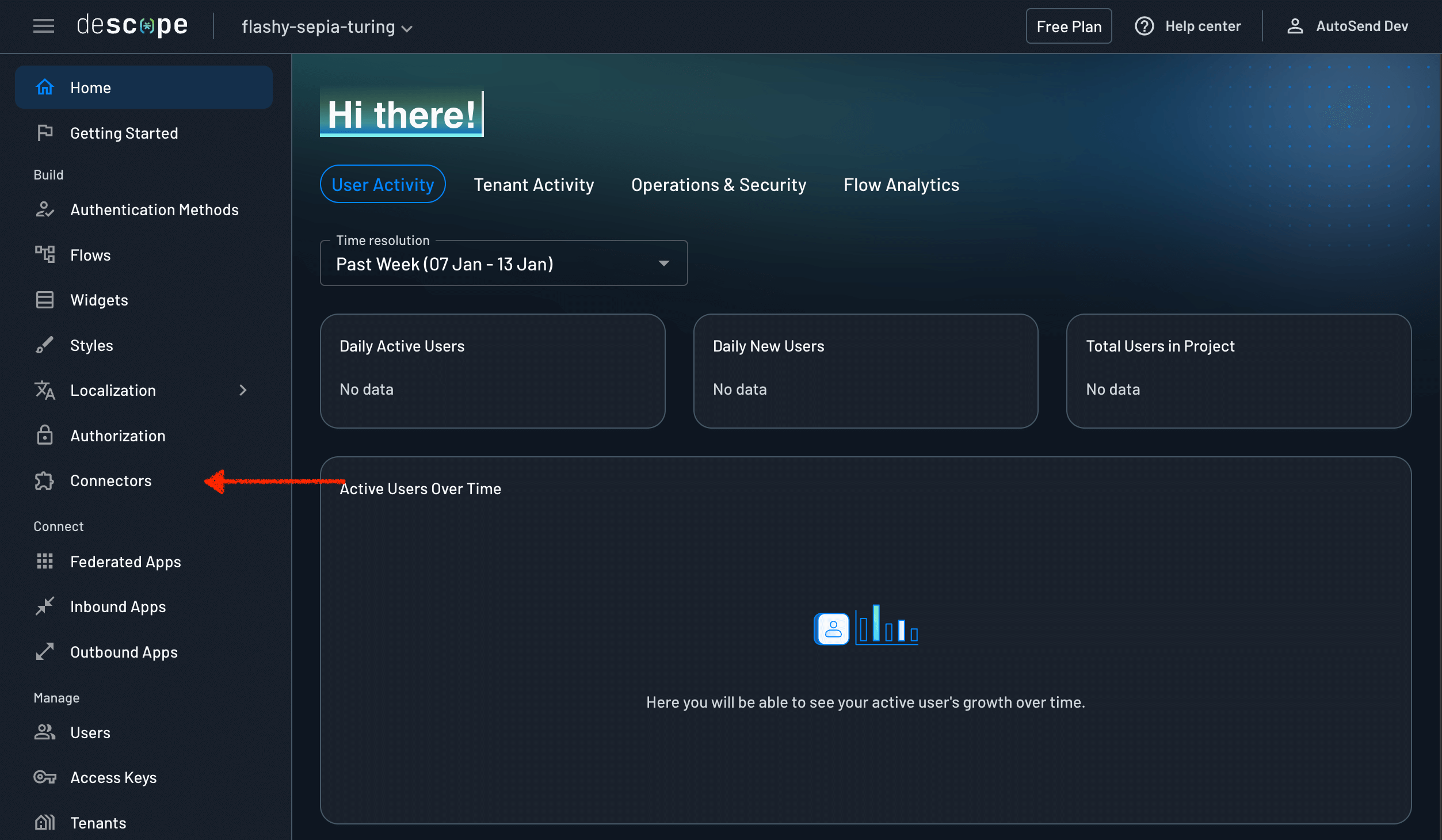The width and height of the screenshot is (1442, 840).
Task: Click the Authorization lock icon
Action: coord(45,436)
